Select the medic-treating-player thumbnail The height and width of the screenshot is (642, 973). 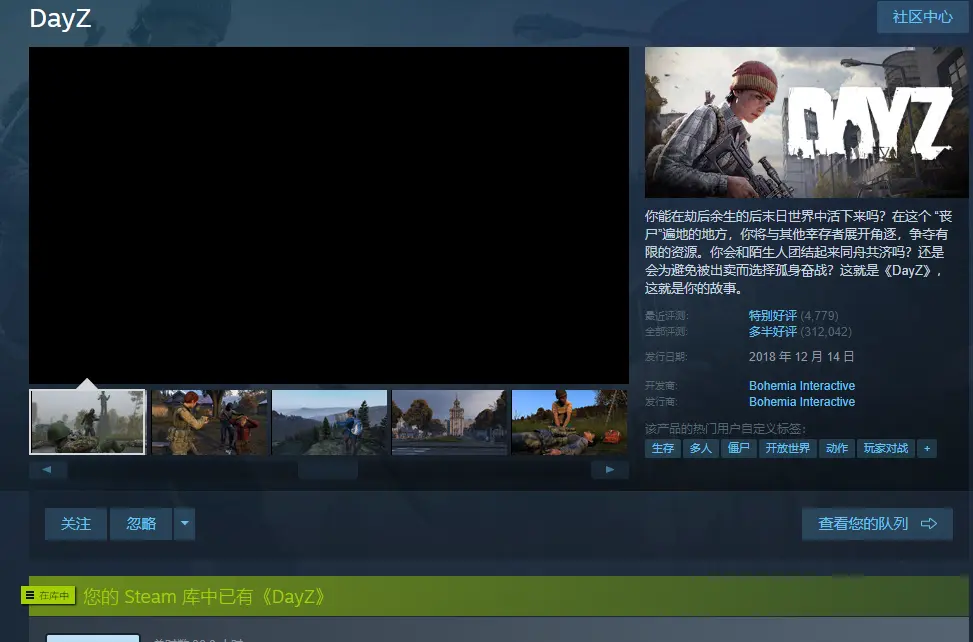pos(570,422)
